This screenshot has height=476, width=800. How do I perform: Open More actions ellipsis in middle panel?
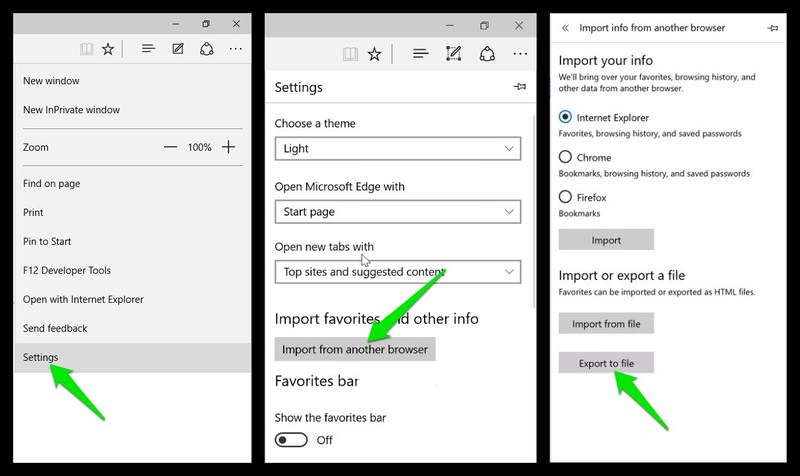[x=520, y=54]
